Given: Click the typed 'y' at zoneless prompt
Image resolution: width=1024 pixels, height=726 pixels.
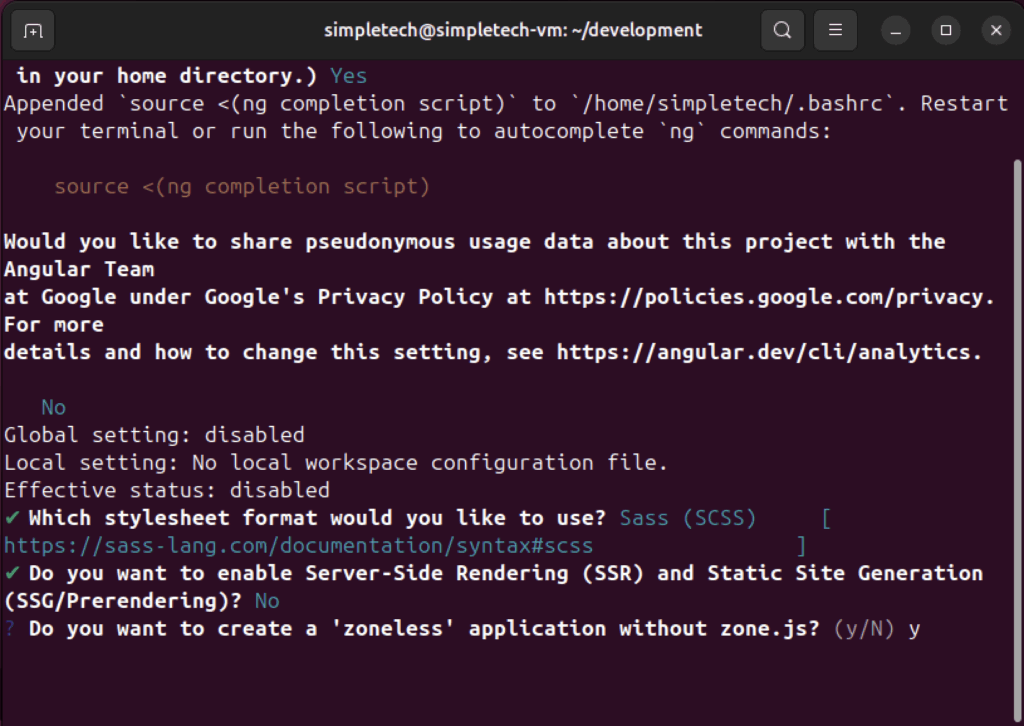Looking at the screenshot, I should click(914, 629).
